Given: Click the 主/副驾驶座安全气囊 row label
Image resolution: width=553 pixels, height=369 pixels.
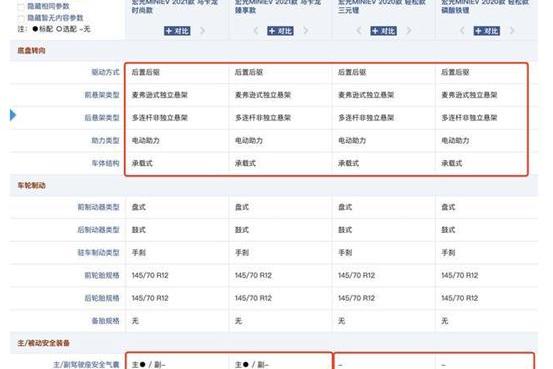Looking at the screenshot, I should pos(86,365).
